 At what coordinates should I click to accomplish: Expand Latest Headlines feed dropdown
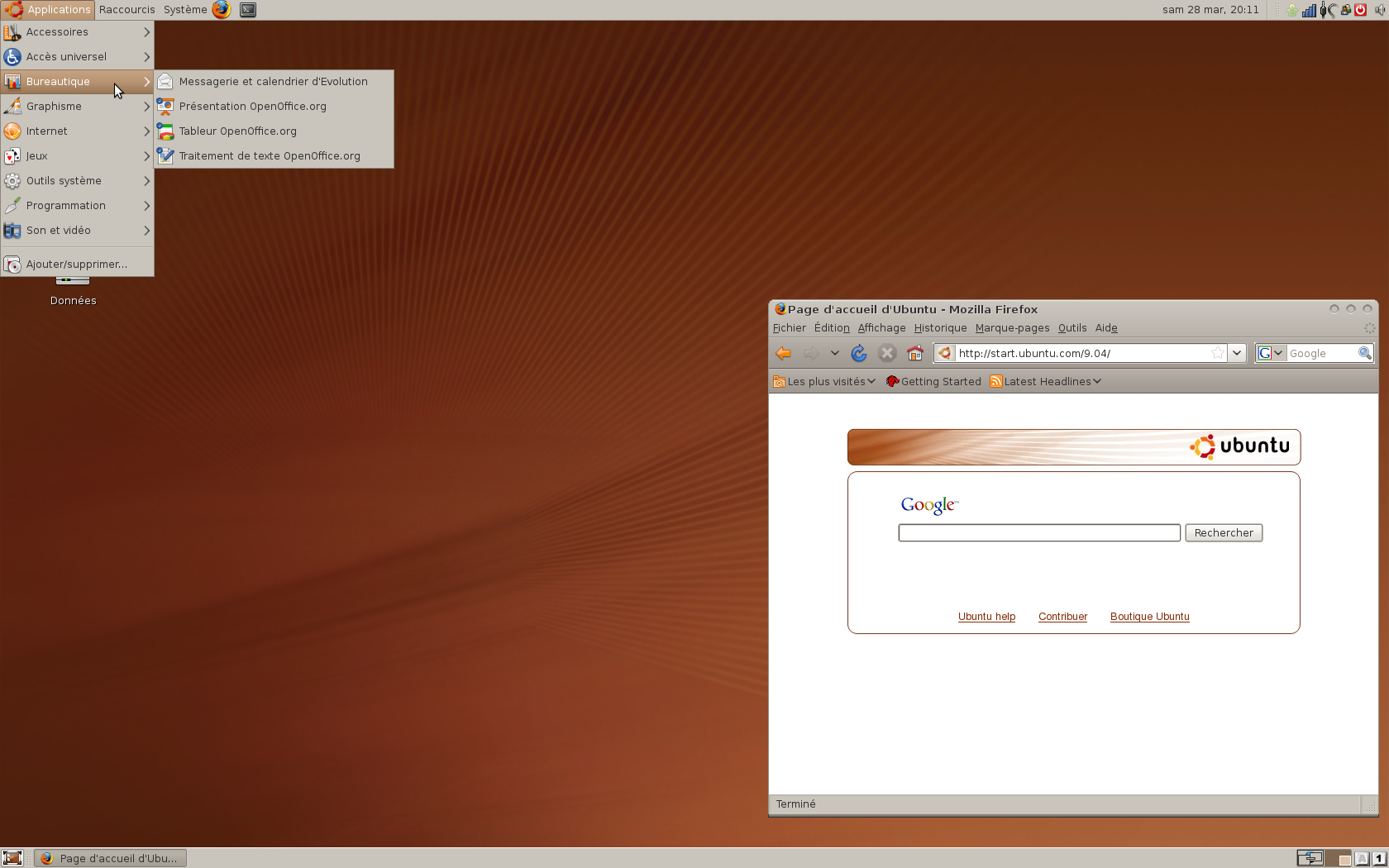click(x=1046, y=381)
